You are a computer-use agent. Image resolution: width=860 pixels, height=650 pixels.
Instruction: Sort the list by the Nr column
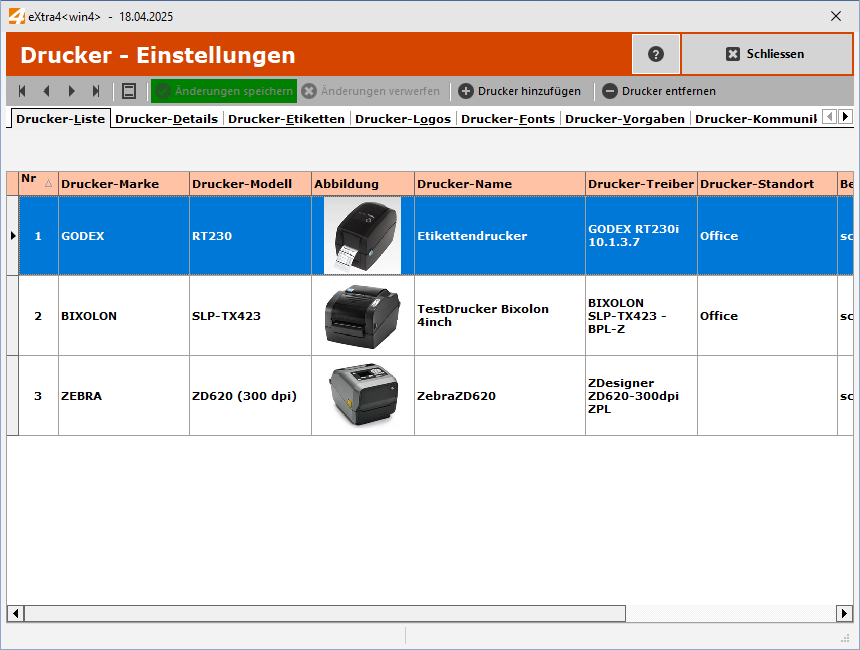coord(36,183)
